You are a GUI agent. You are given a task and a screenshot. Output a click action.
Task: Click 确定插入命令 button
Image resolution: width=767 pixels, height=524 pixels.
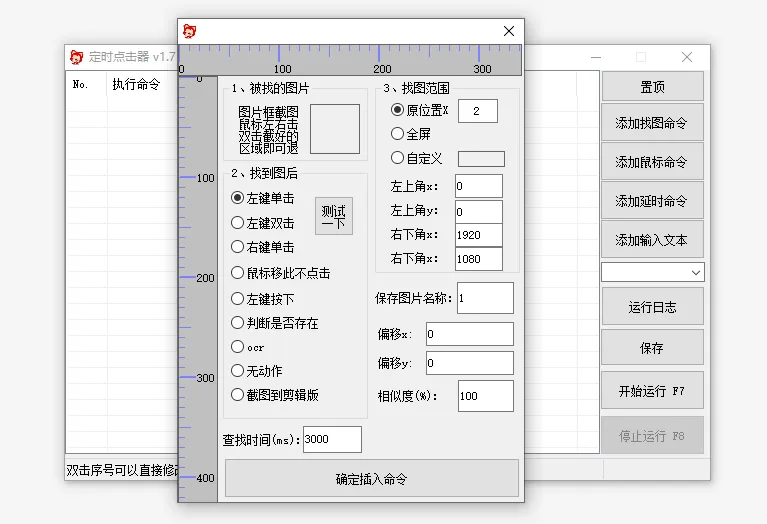372,478
